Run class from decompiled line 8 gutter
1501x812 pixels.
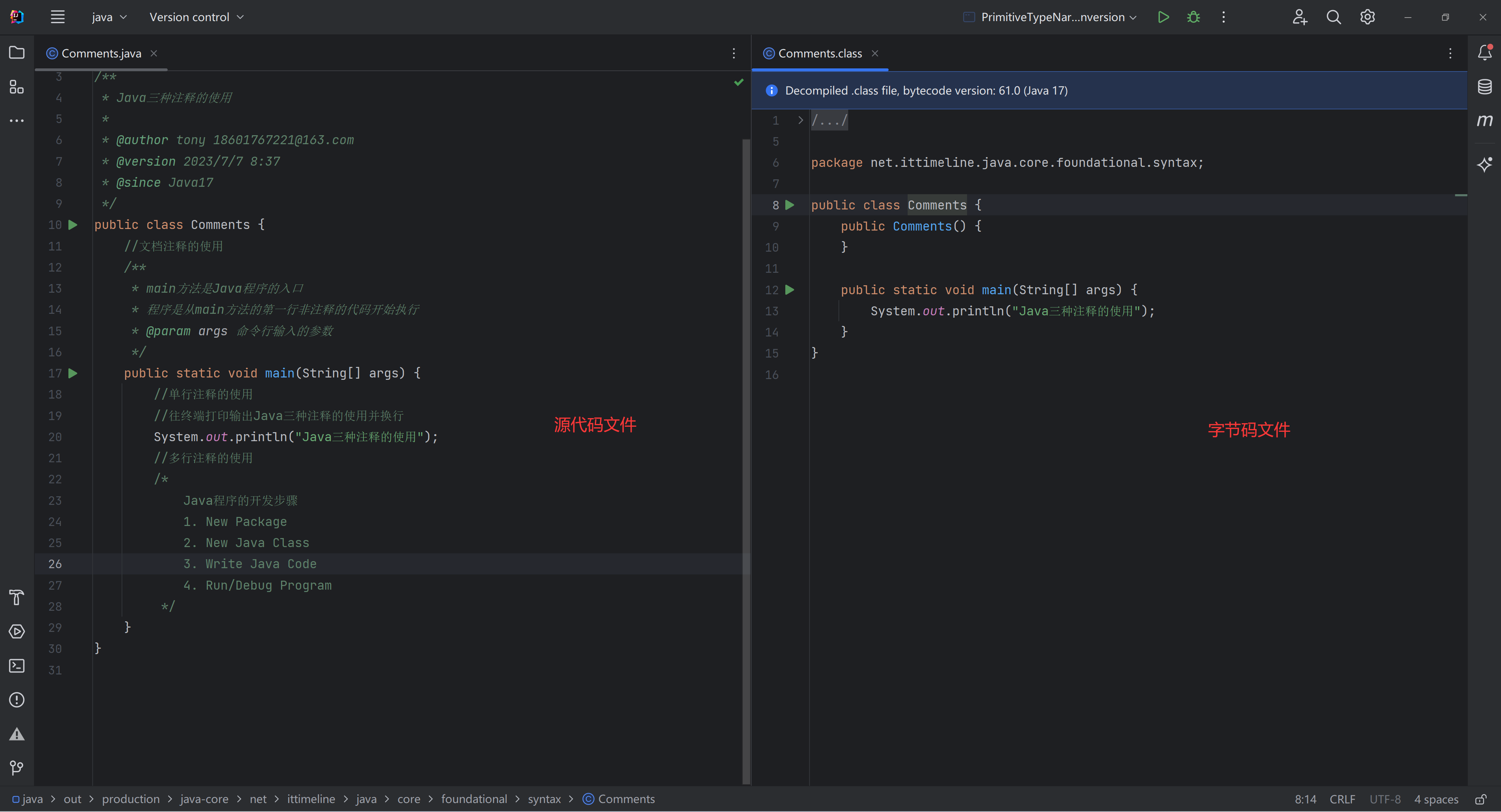tap(790, 205)
